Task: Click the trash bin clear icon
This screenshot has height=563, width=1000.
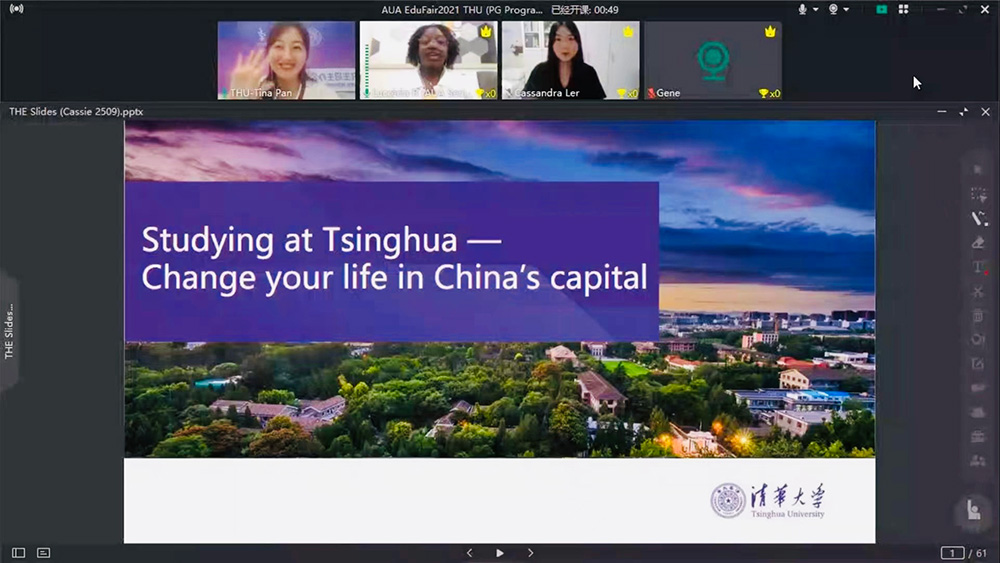Action: point(978,316)
